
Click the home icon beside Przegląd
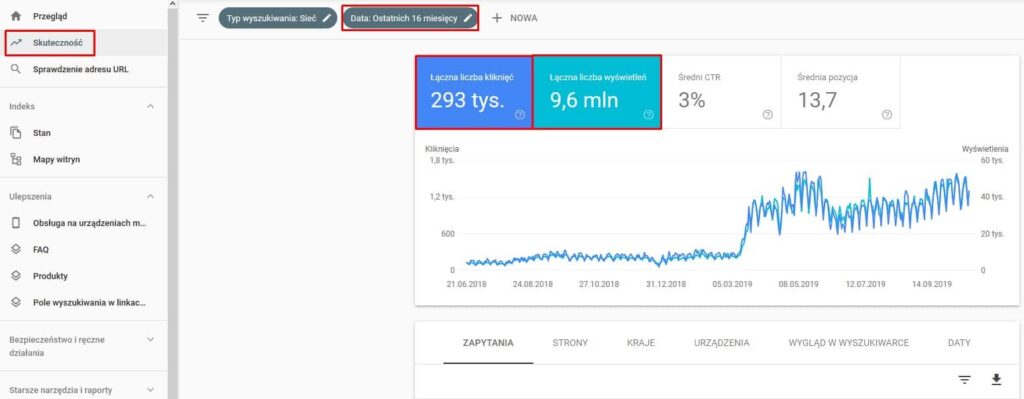(x=16, y=16)
